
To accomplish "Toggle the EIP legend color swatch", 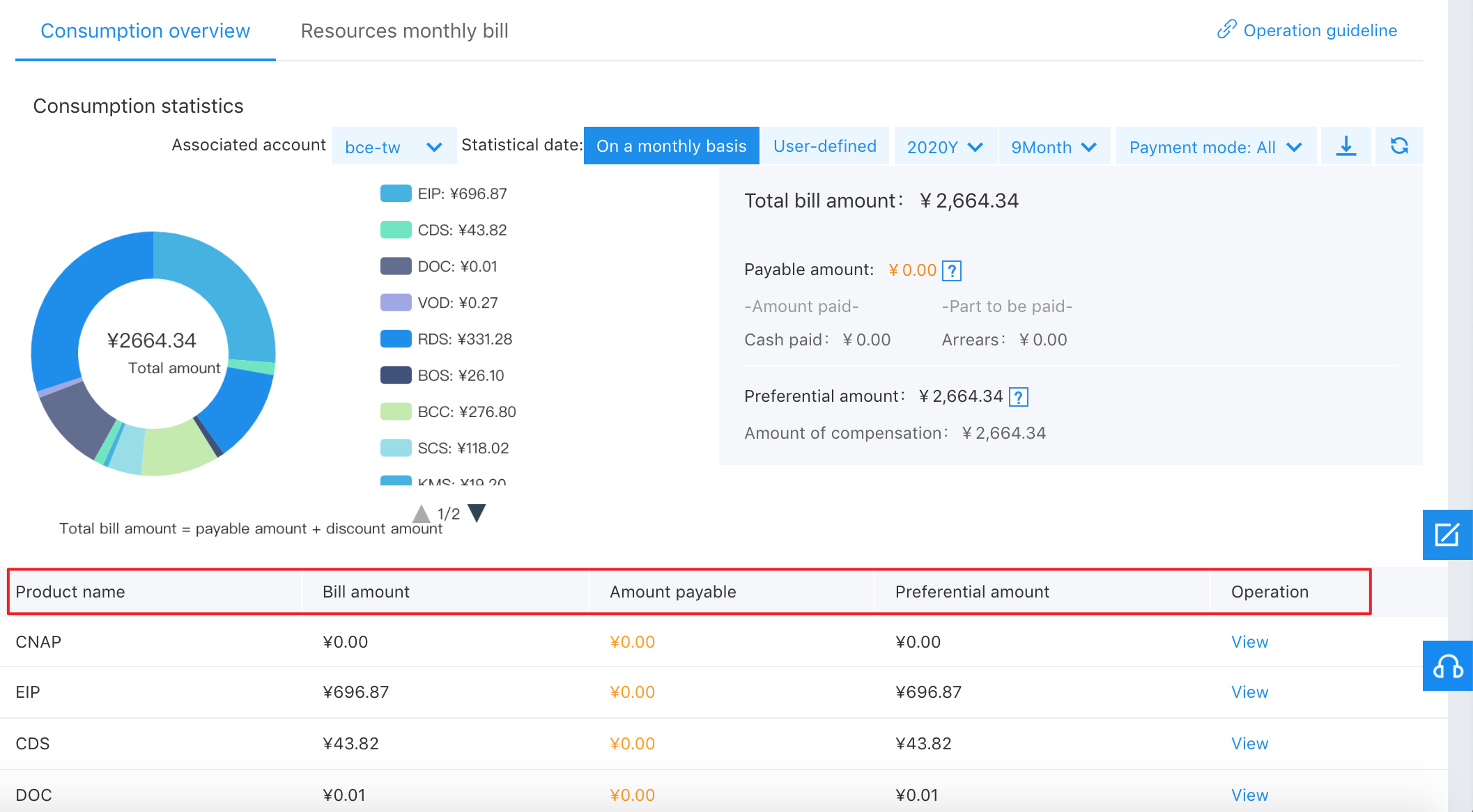I will [x=396, y=194].
